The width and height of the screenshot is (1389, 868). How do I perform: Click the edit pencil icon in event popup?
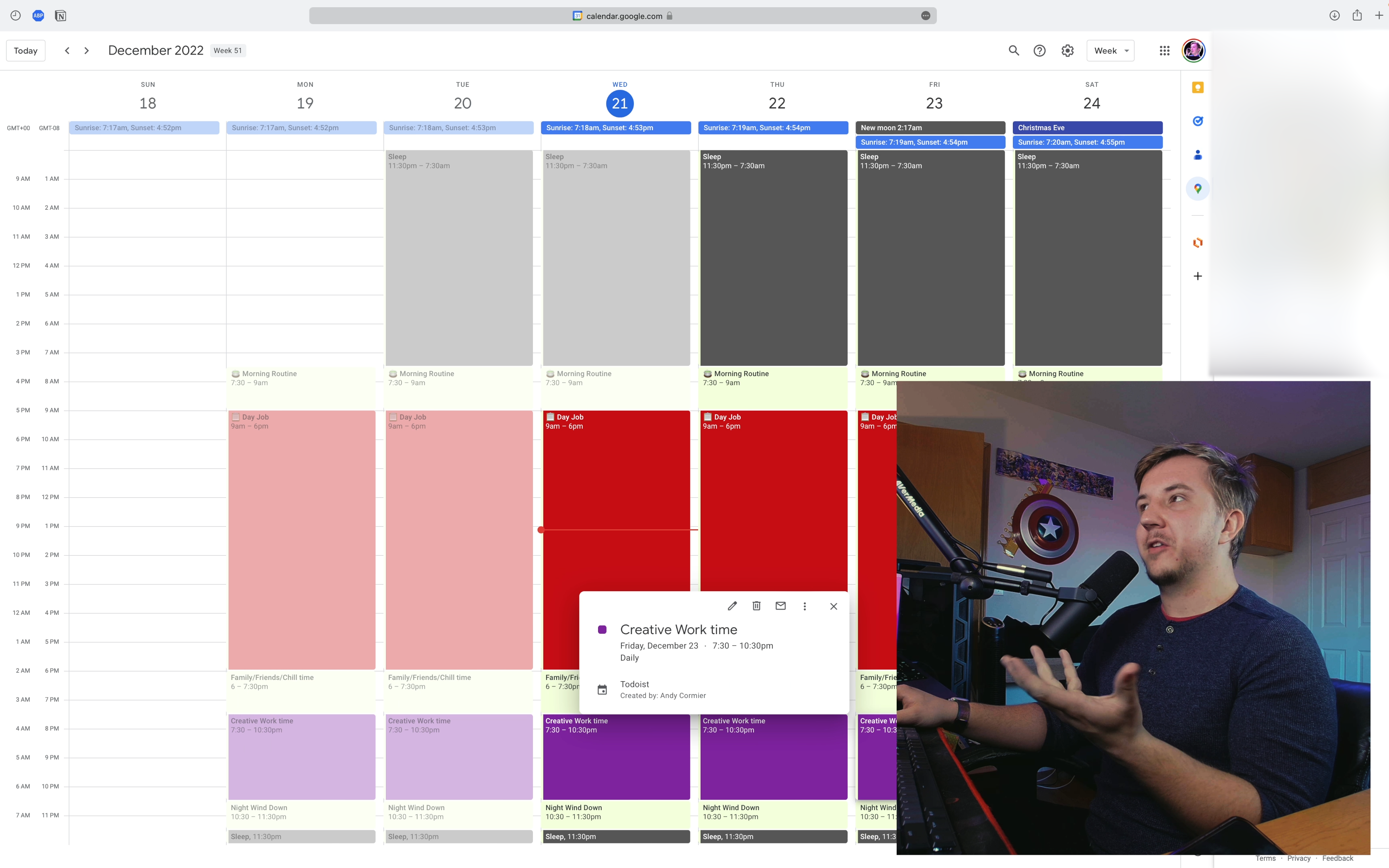pyautogui.click(x=732, y=606)
